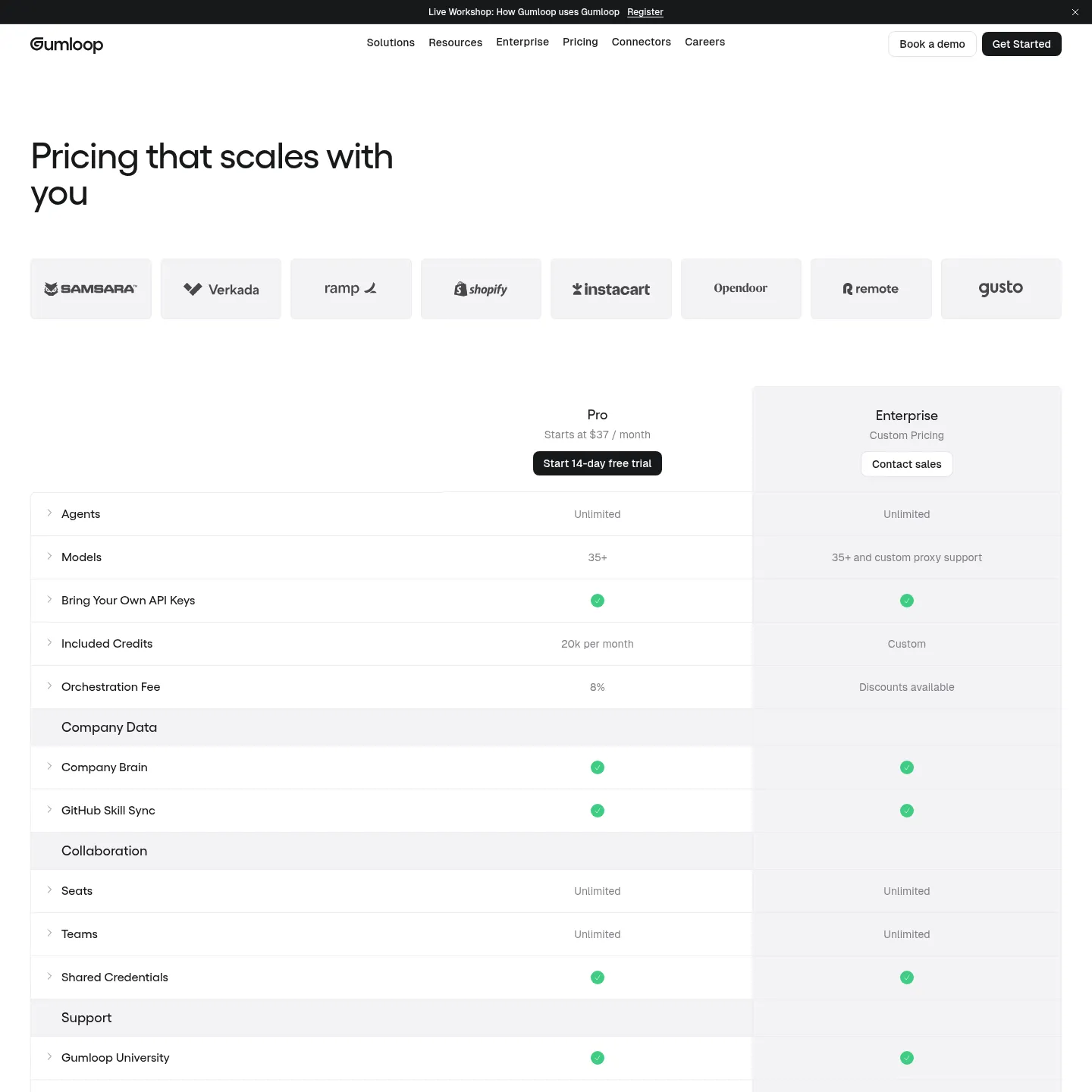Screen dimensions: 1092x1092
Task: Expand the Agents row
Action: [x=49, y=513]
